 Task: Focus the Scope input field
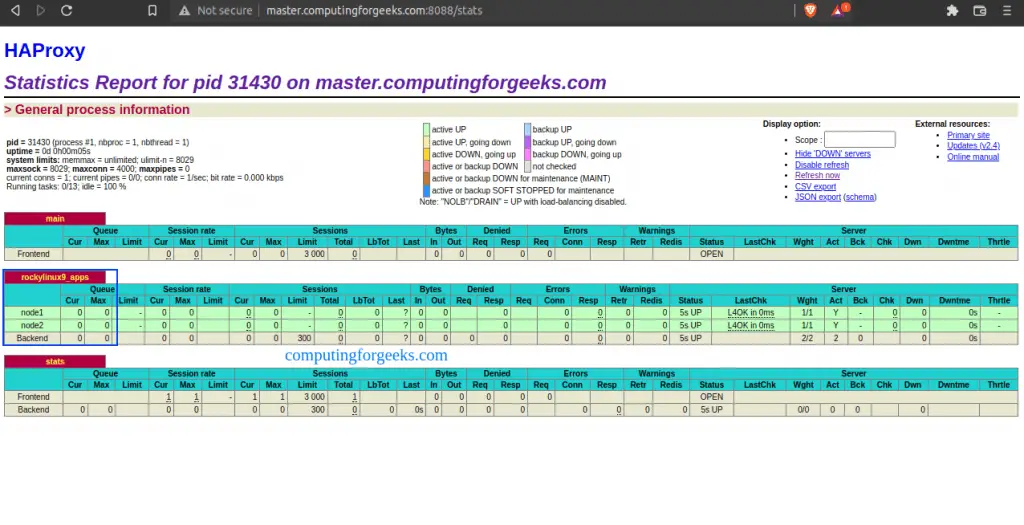tap(859, 139)
